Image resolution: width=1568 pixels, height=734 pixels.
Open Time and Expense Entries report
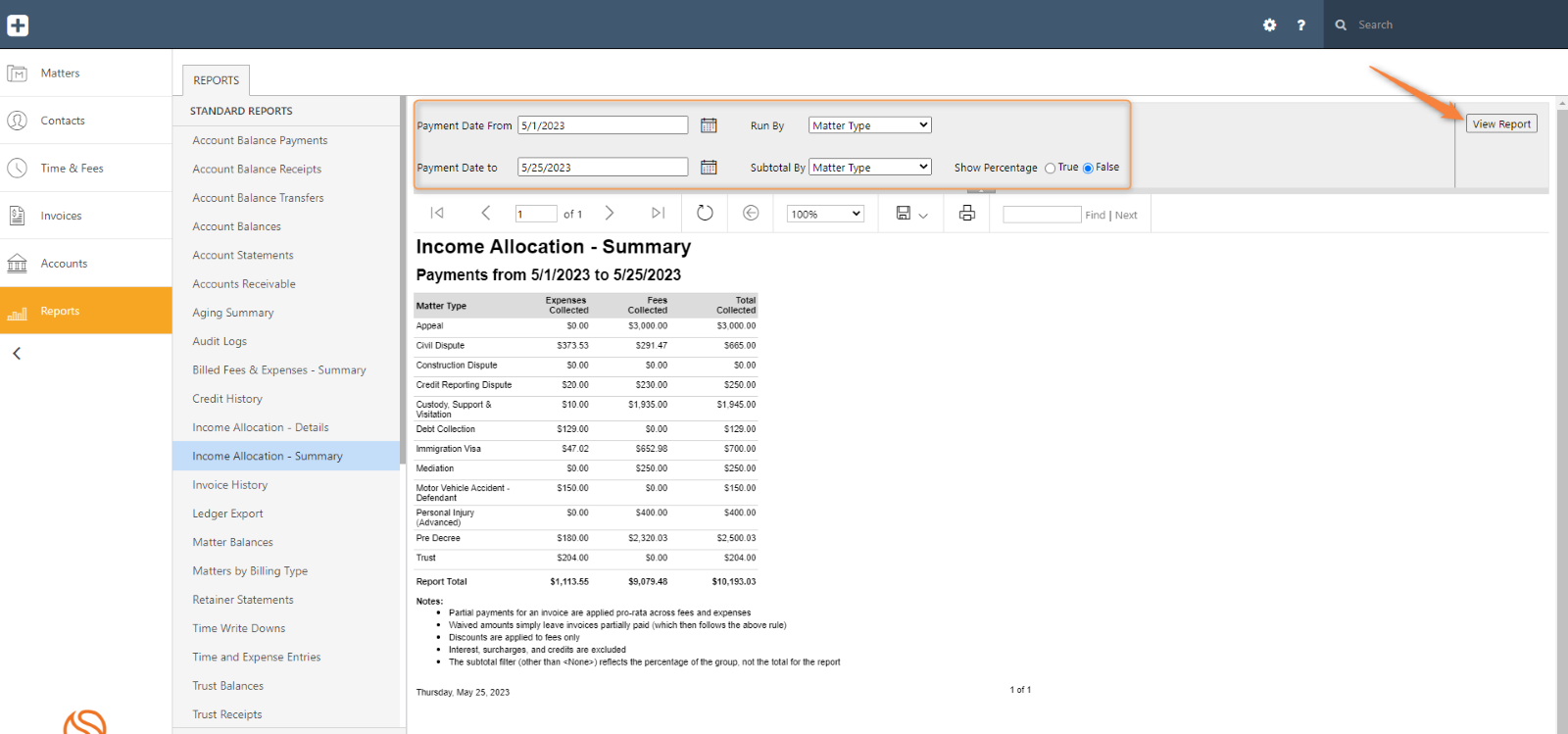click(257, 658)
